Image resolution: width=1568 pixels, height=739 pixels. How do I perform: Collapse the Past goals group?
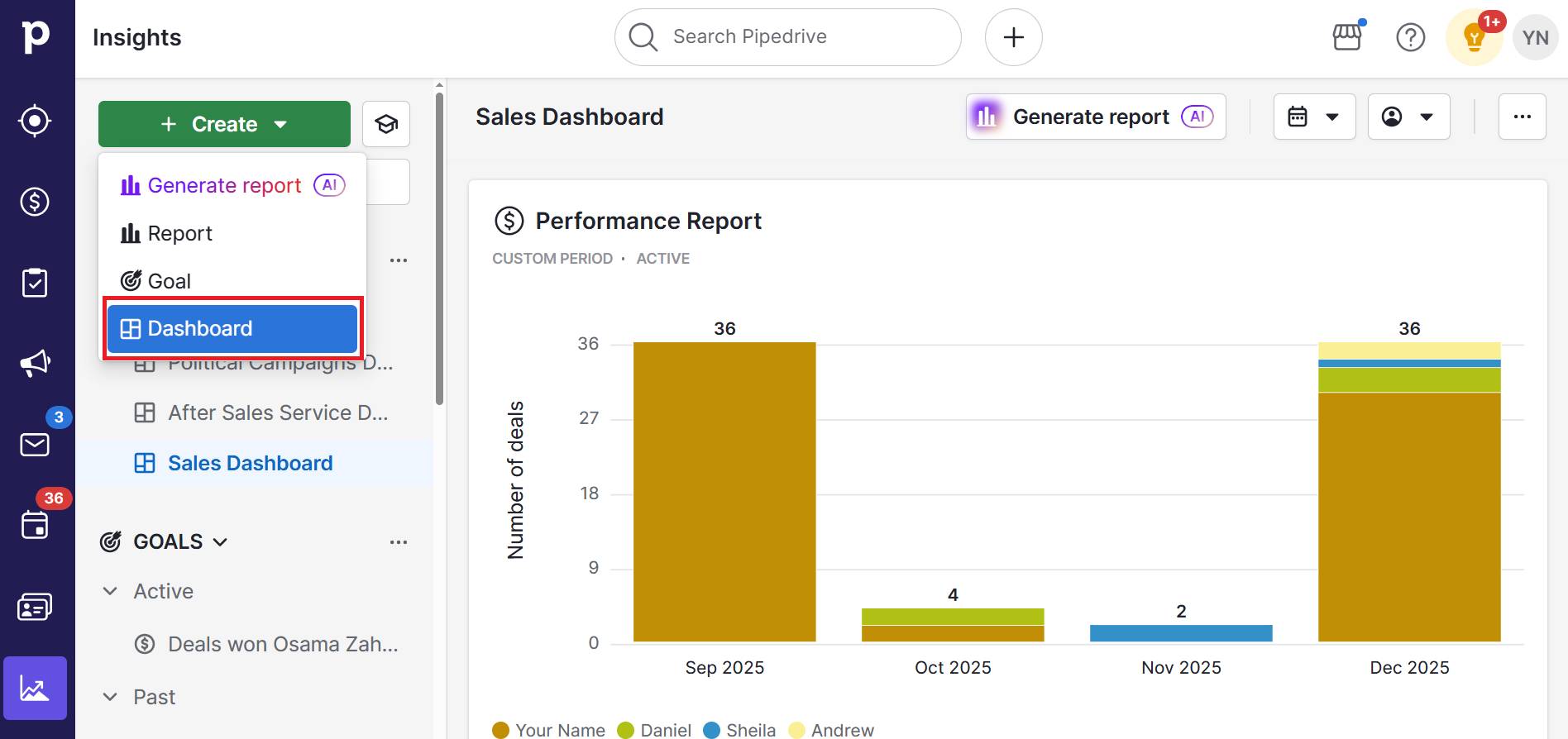(110, 697)
